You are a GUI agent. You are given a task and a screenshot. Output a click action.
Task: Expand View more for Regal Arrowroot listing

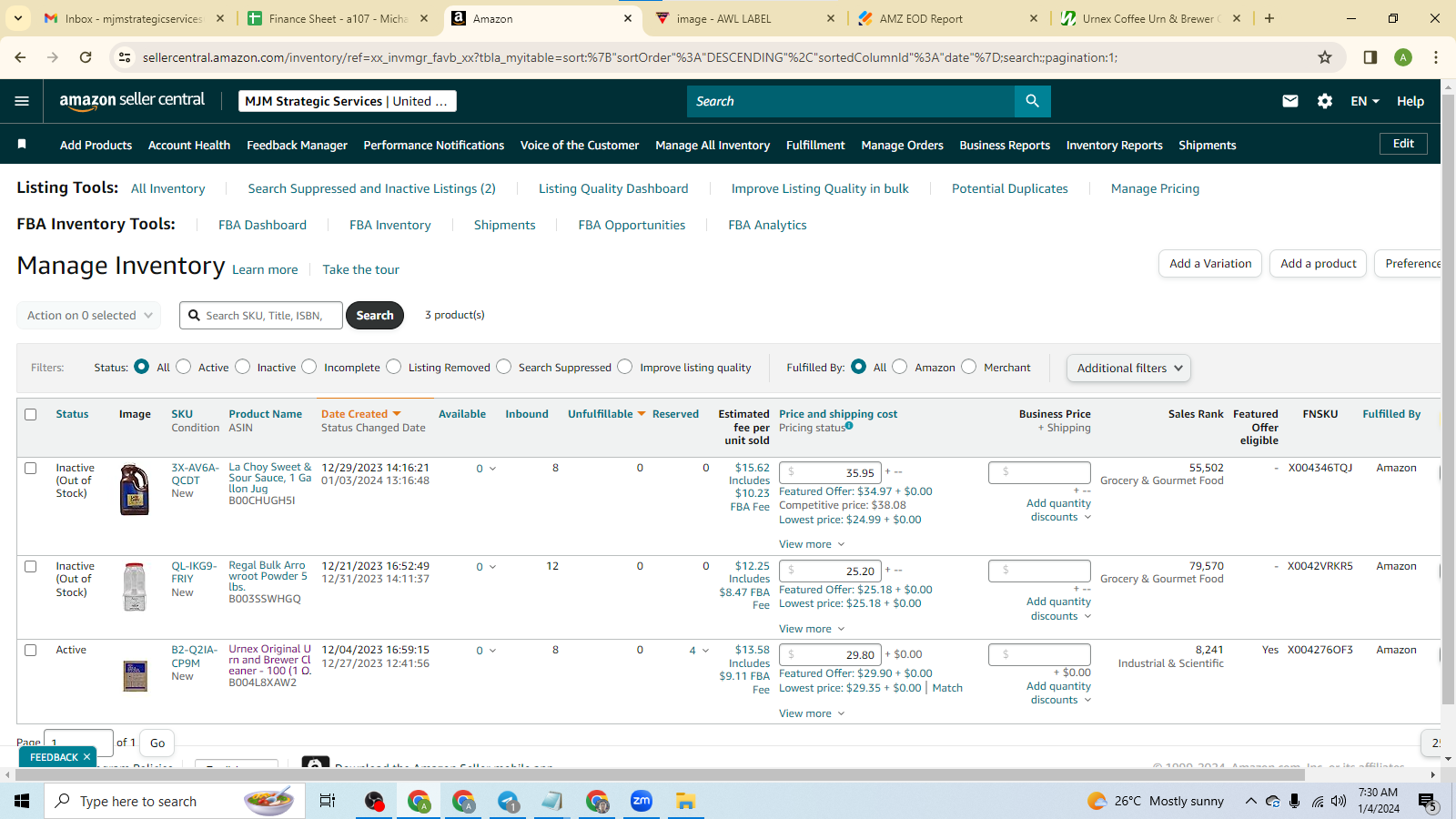click(812, 629)
